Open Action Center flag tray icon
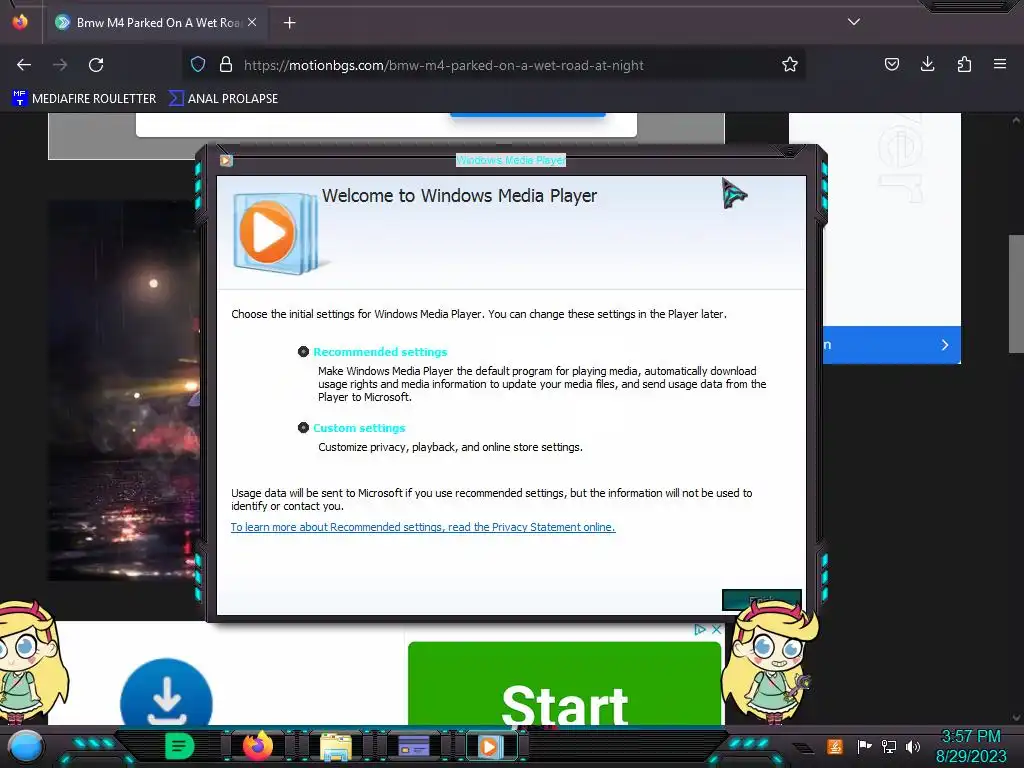 (x=864, y=746)
